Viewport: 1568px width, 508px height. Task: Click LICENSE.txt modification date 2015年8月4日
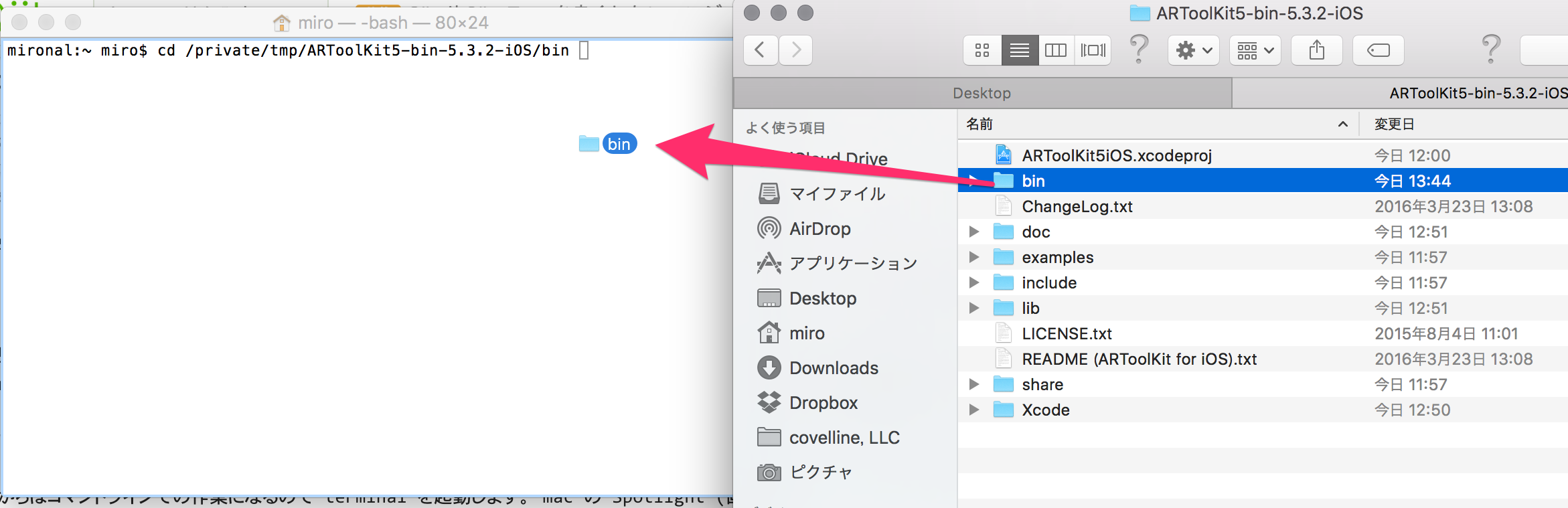[1446, 334]
